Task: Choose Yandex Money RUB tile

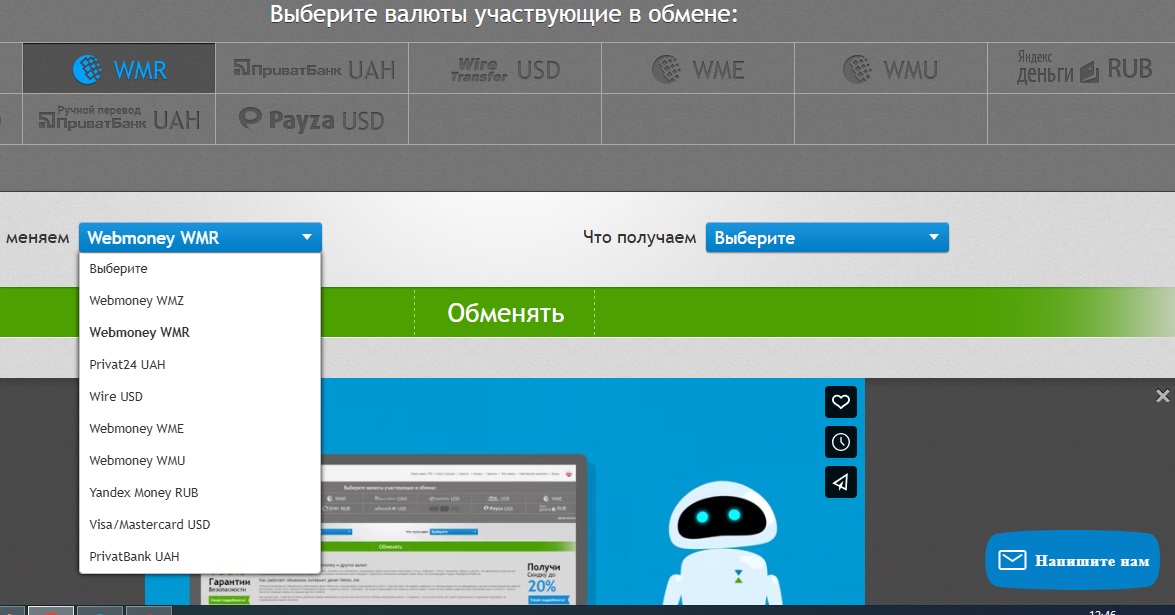Action: click(1083, 69)
